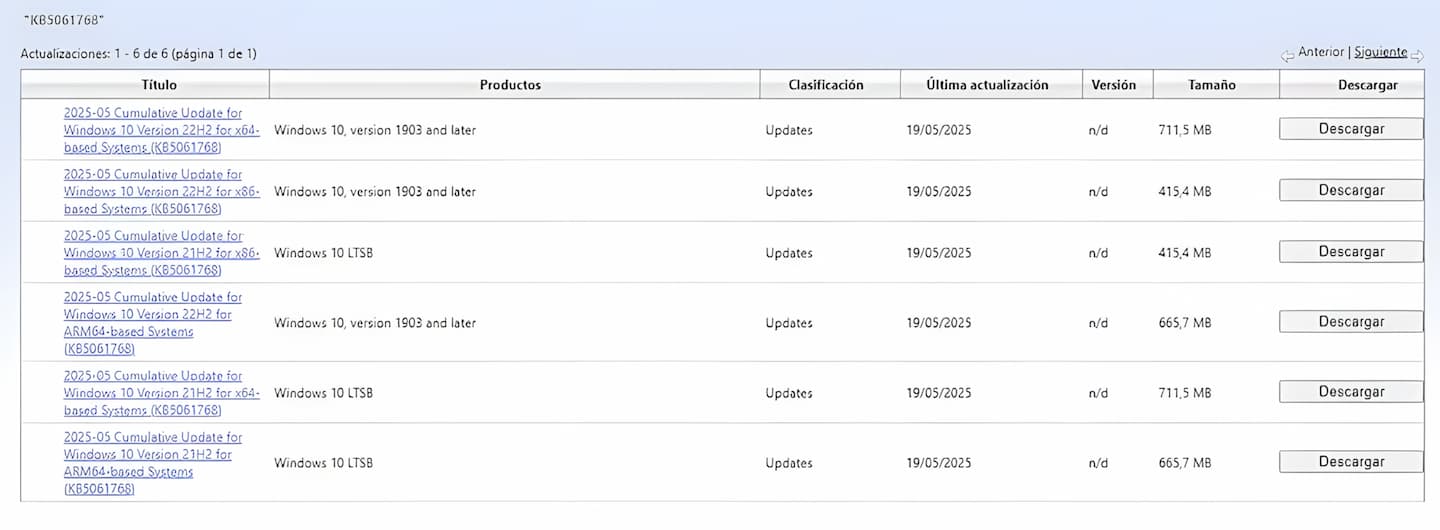This screenshot has width=1440, height=530.
Task: Download the 21H2 ARM64 LTSB update
Action: pos(1350,462)
